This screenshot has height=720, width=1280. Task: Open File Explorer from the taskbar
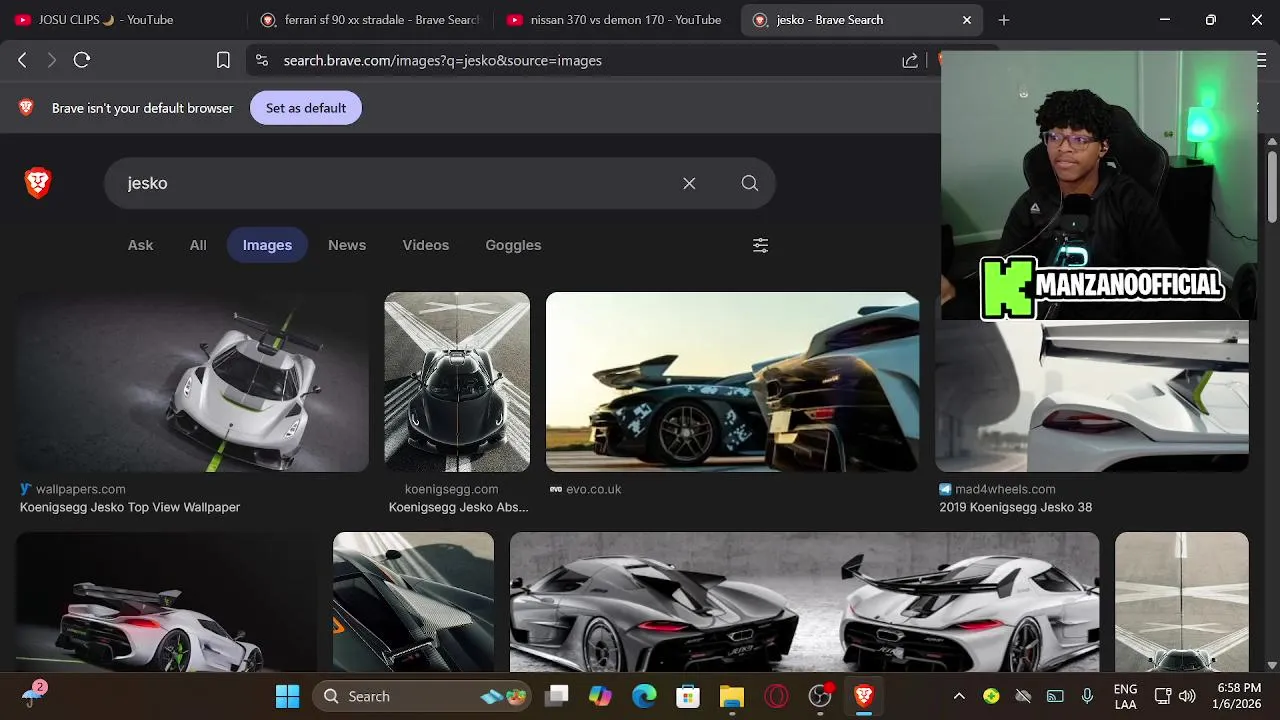tap(732, 696)
